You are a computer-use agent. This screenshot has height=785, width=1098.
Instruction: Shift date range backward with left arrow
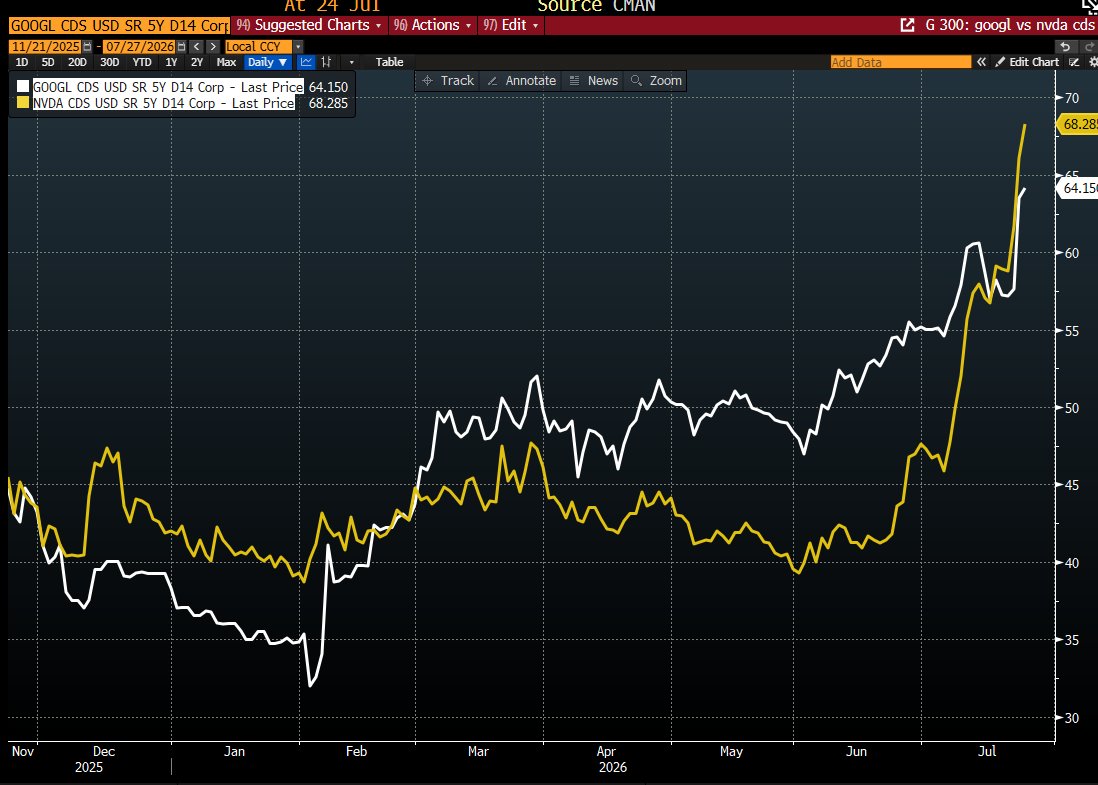coord(197,46)
